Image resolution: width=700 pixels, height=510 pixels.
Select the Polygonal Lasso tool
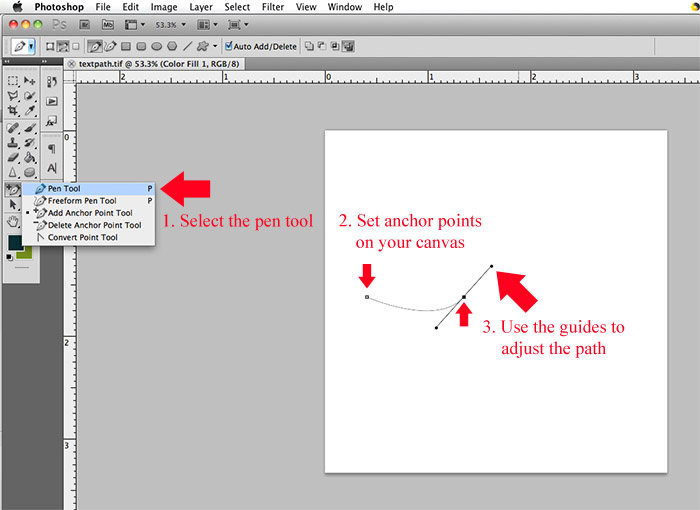[13, 96]
